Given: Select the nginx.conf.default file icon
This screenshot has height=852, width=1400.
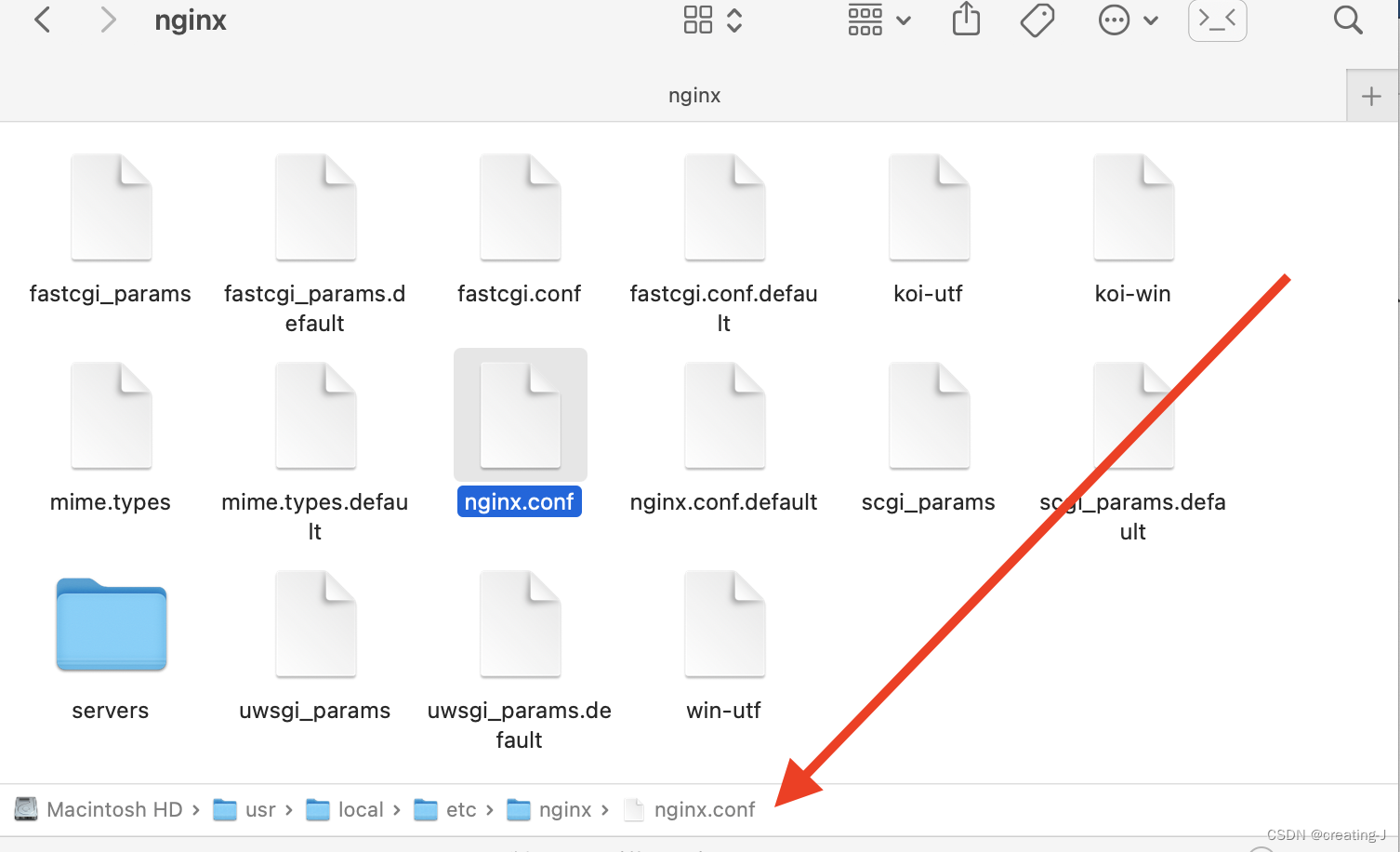Looking at the screenshot, I should click(725, 416).
